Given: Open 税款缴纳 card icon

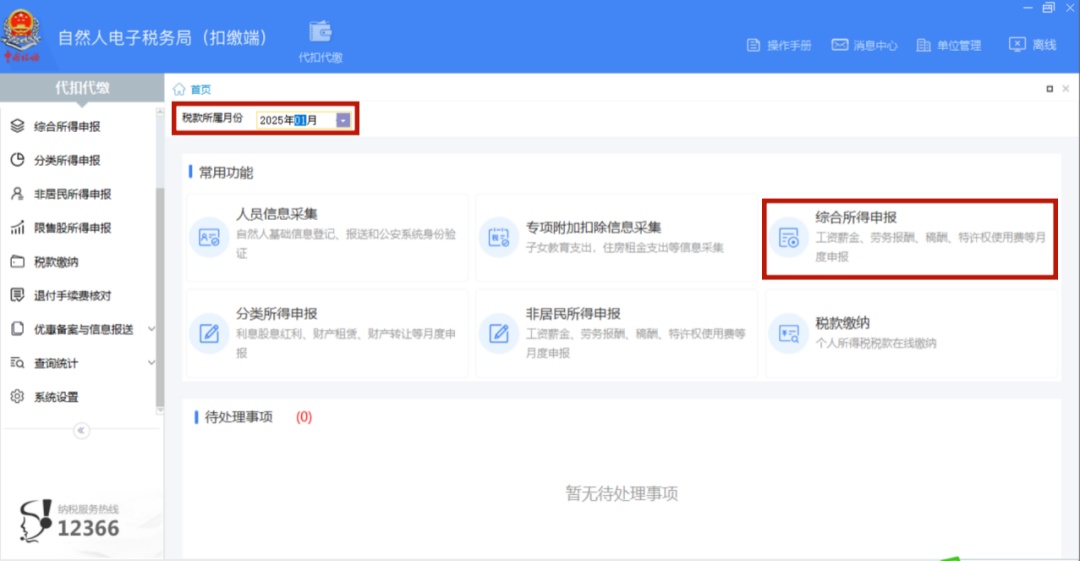Looking at the screenshot, I should 788,334.
